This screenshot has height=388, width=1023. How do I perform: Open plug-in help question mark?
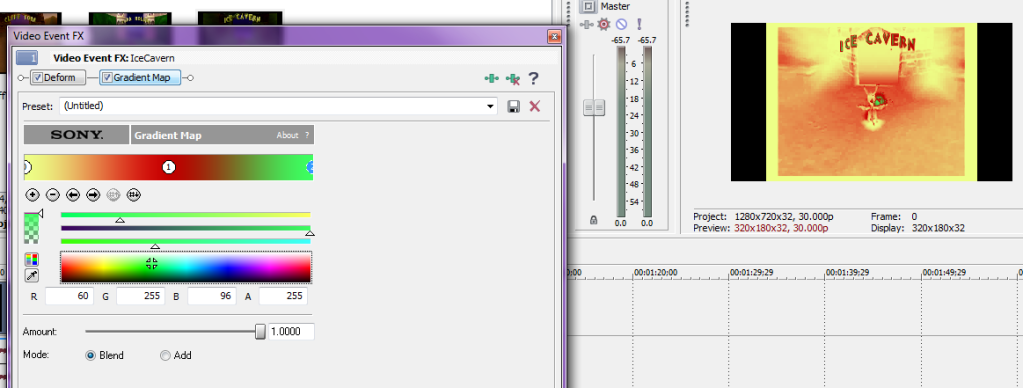[533, 78]
